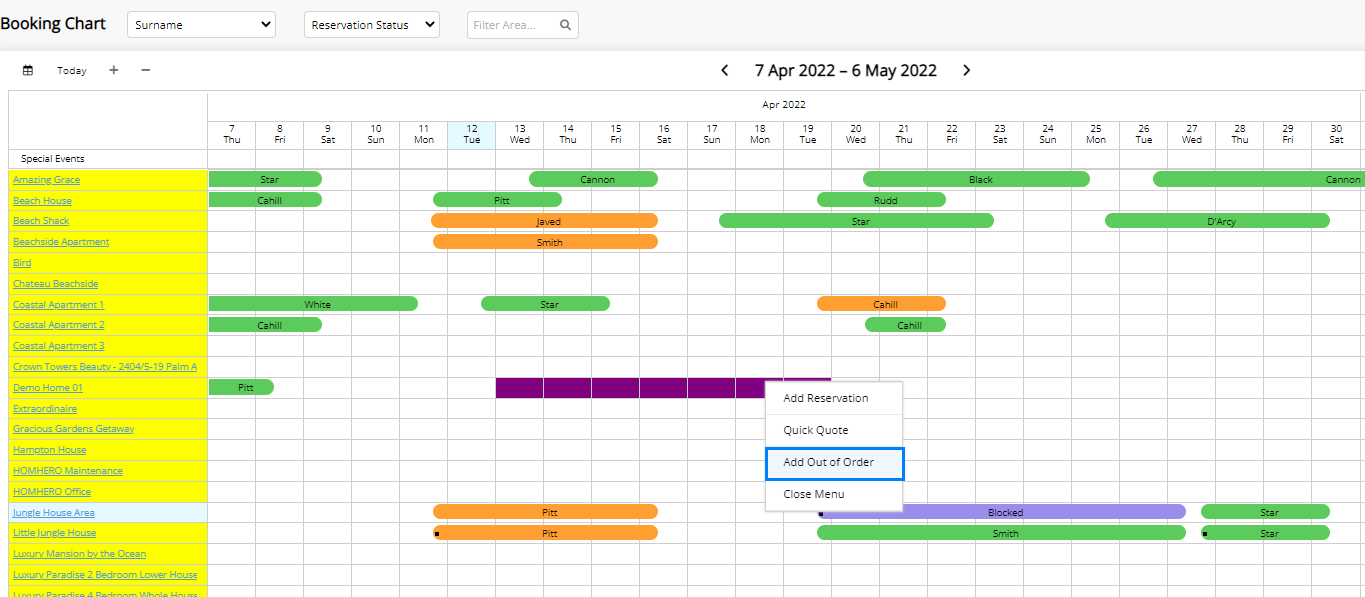
Task: Select the purple Blocked bar
Action: coord(1003,512)
